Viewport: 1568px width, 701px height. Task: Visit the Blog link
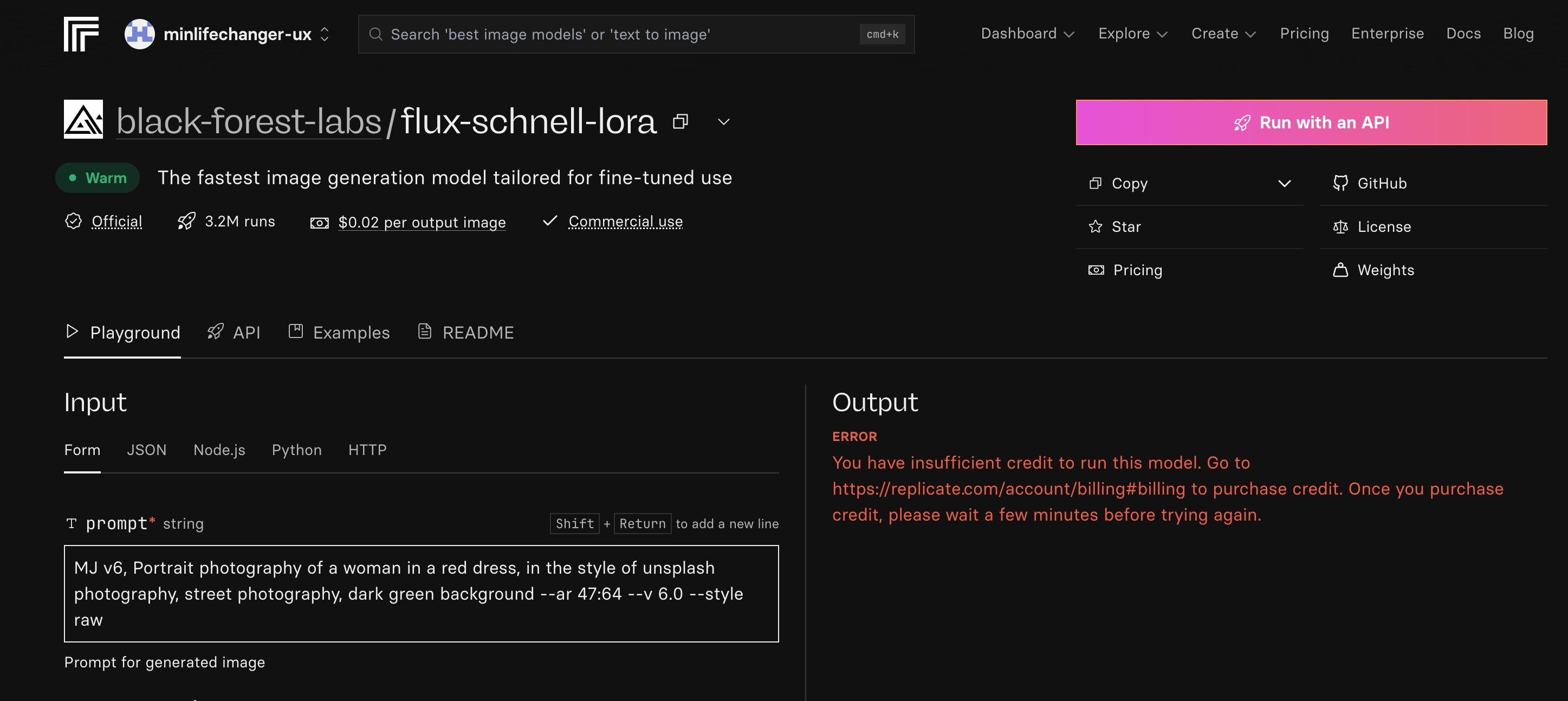click(1518, 34)
